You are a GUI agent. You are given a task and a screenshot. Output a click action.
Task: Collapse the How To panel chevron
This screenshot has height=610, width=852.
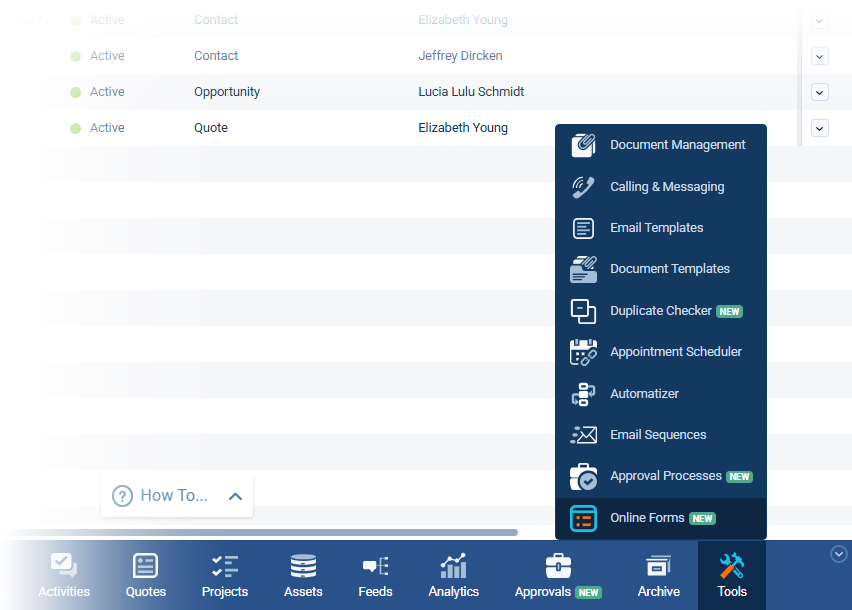pyautogui.click(x=236, y=496)
